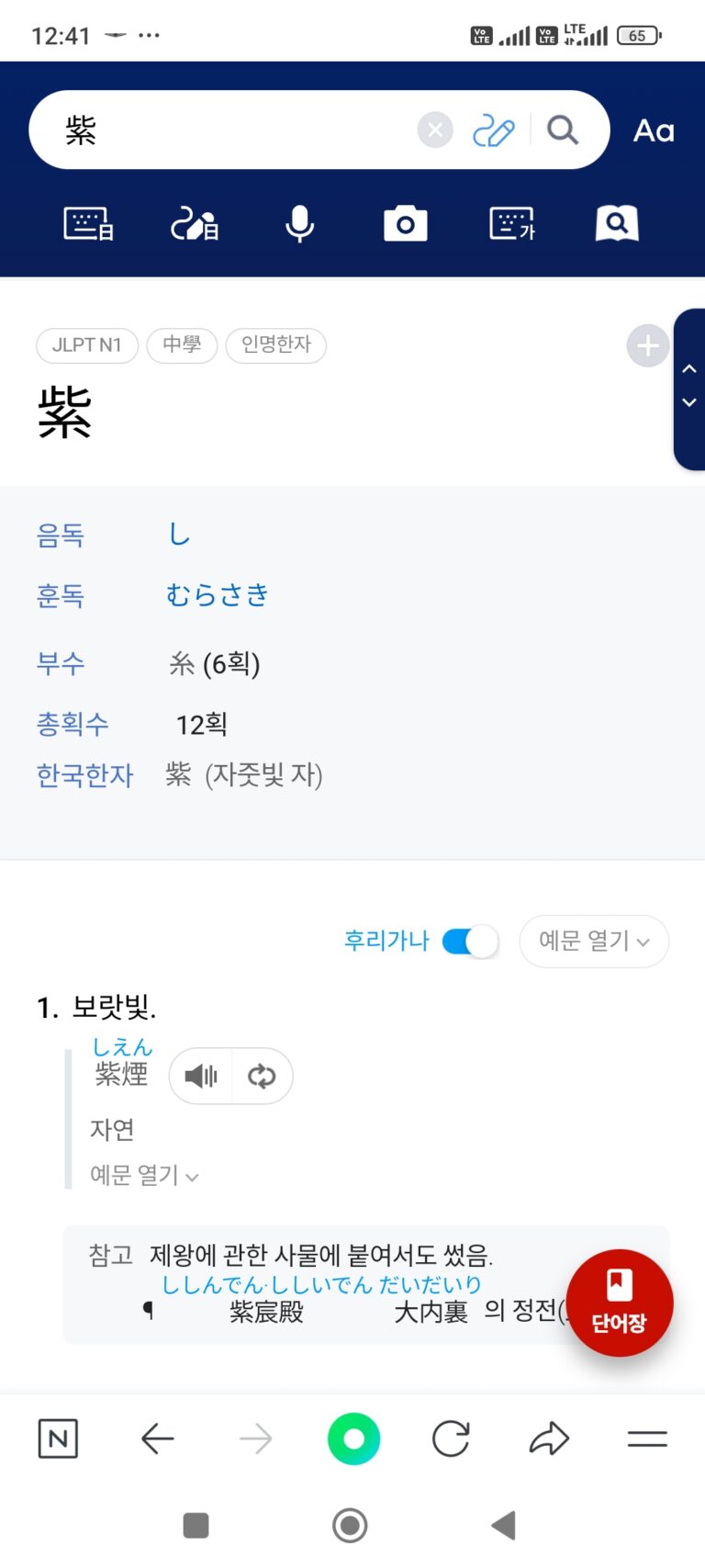This screenshot has height=1568, width=705.
Task: Play pronunciation audio for 紫煙
Action: pos(201,1076)
